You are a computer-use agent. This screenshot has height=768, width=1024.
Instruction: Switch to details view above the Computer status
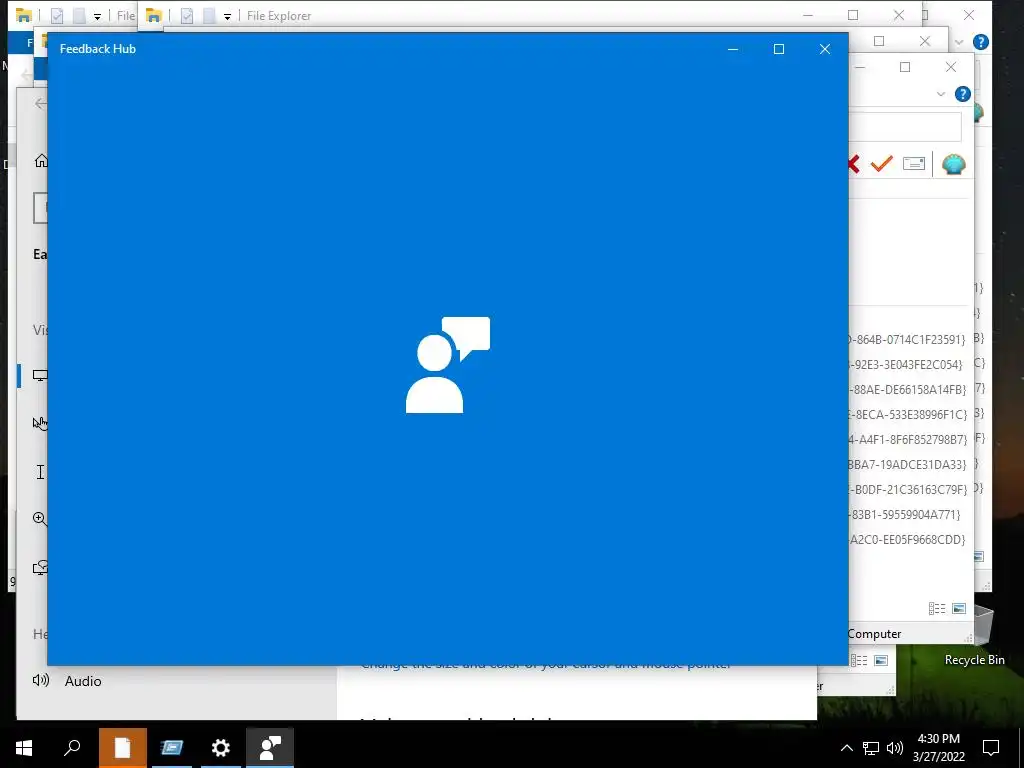pos(936,609)
